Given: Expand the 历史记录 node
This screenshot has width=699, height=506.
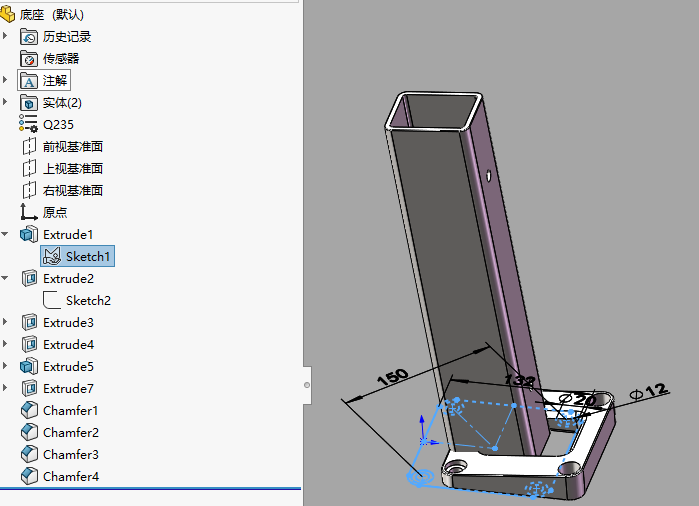Looking at the screenshot, I should coord(5,36).
